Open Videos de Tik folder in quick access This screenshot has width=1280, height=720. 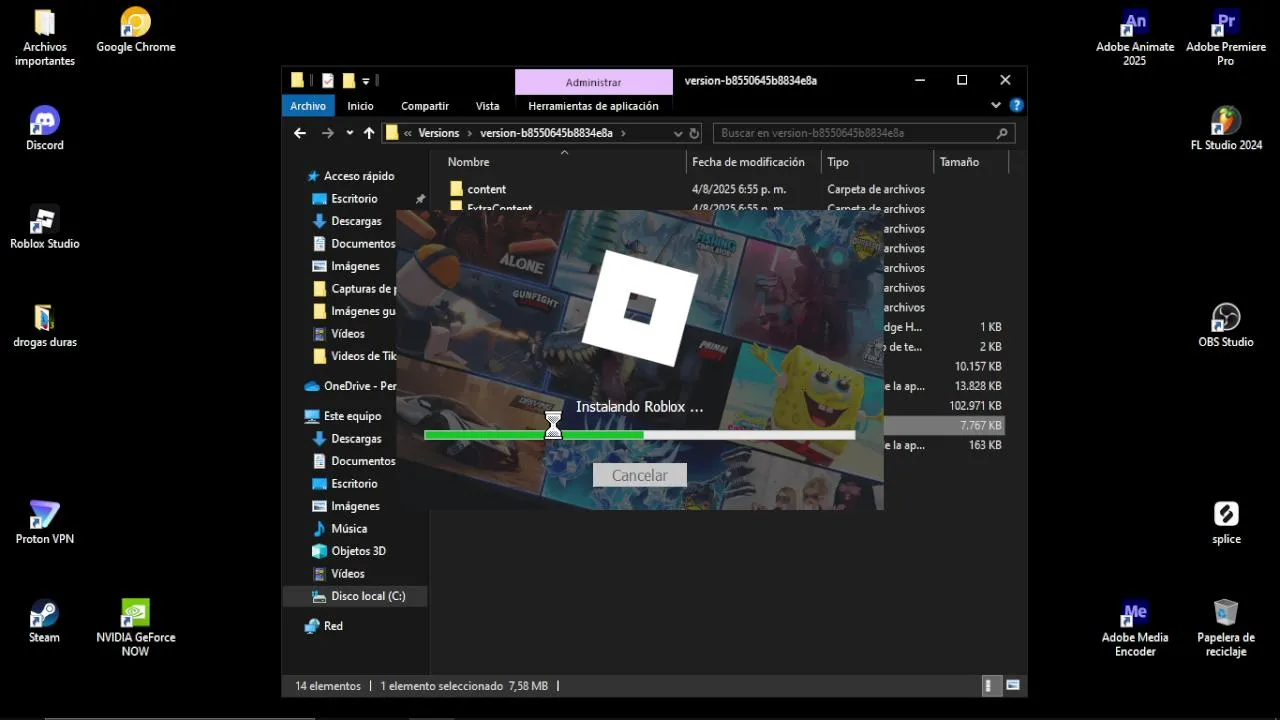(x=354, y=356)
